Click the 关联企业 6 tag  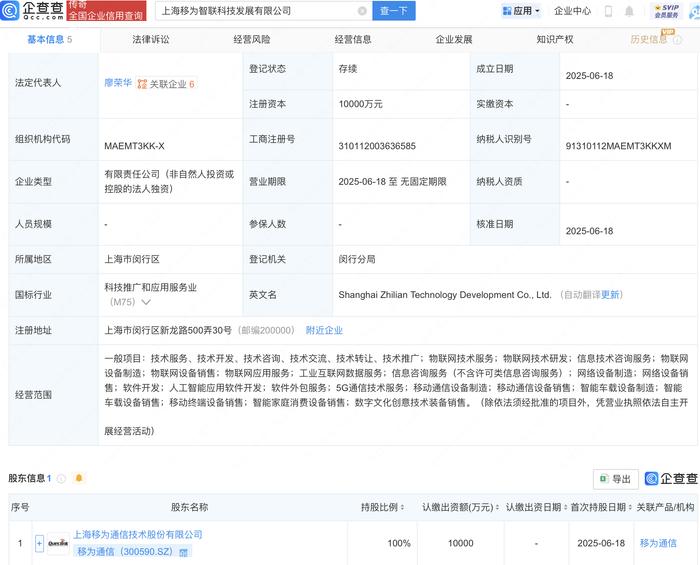[166, 83]
